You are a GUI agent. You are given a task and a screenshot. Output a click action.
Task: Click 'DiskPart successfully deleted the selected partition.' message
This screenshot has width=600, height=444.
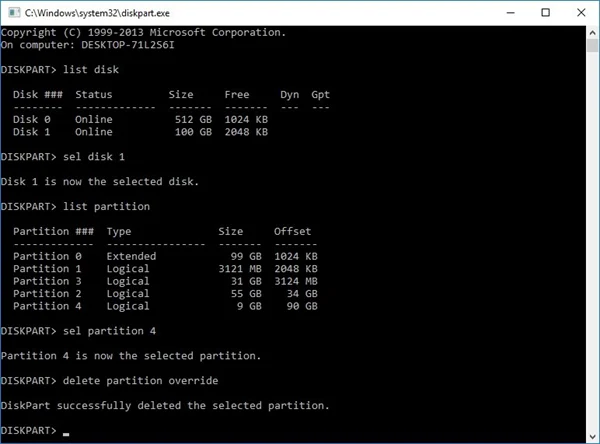click(x=165, y=406)
